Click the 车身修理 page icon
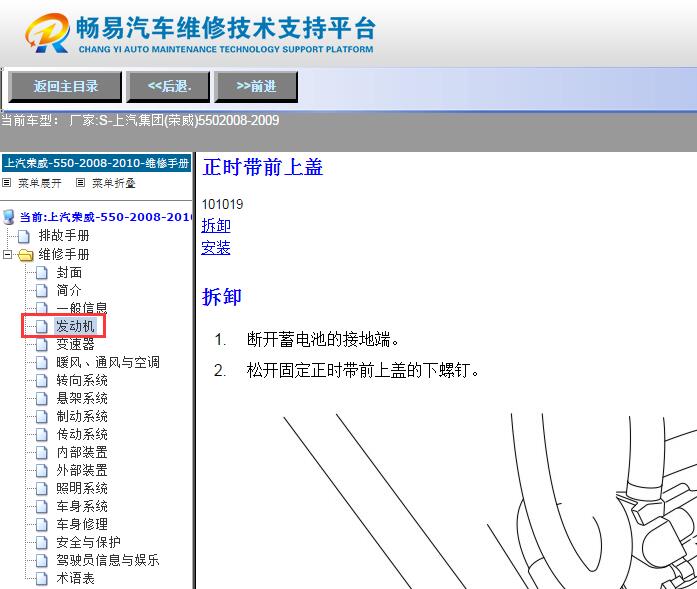This screenshot has height=589, width=697. (41, 525)
